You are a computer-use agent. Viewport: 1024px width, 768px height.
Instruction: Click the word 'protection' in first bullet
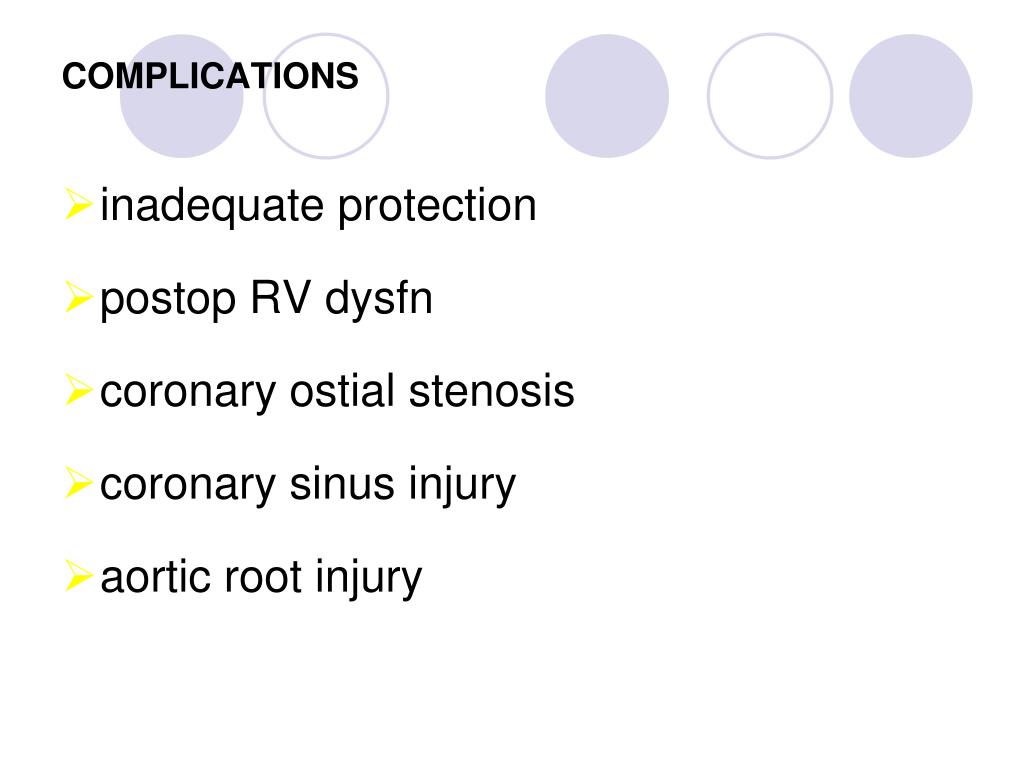click(437, 207)
